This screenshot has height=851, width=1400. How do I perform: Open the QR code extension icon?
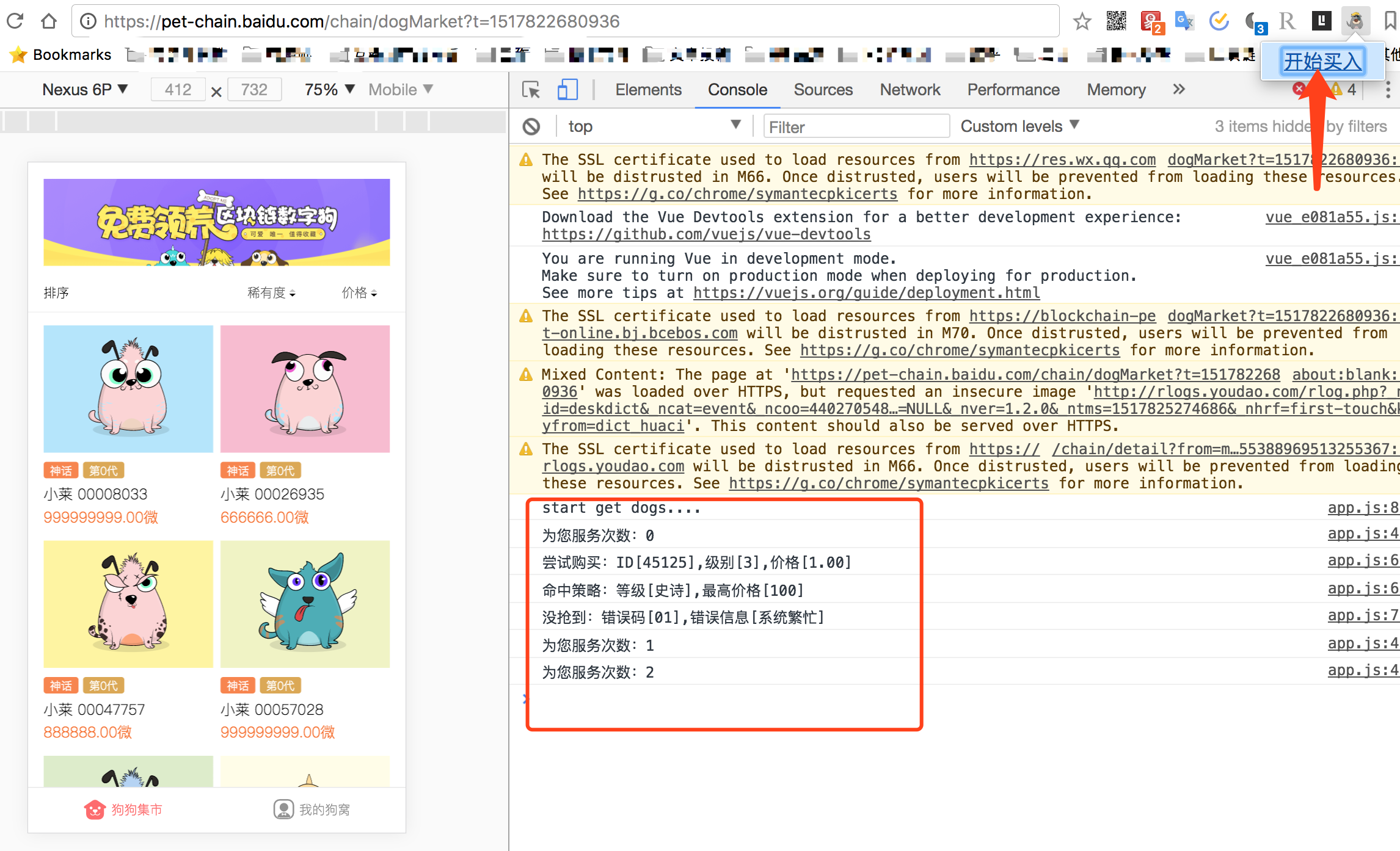1116,21
